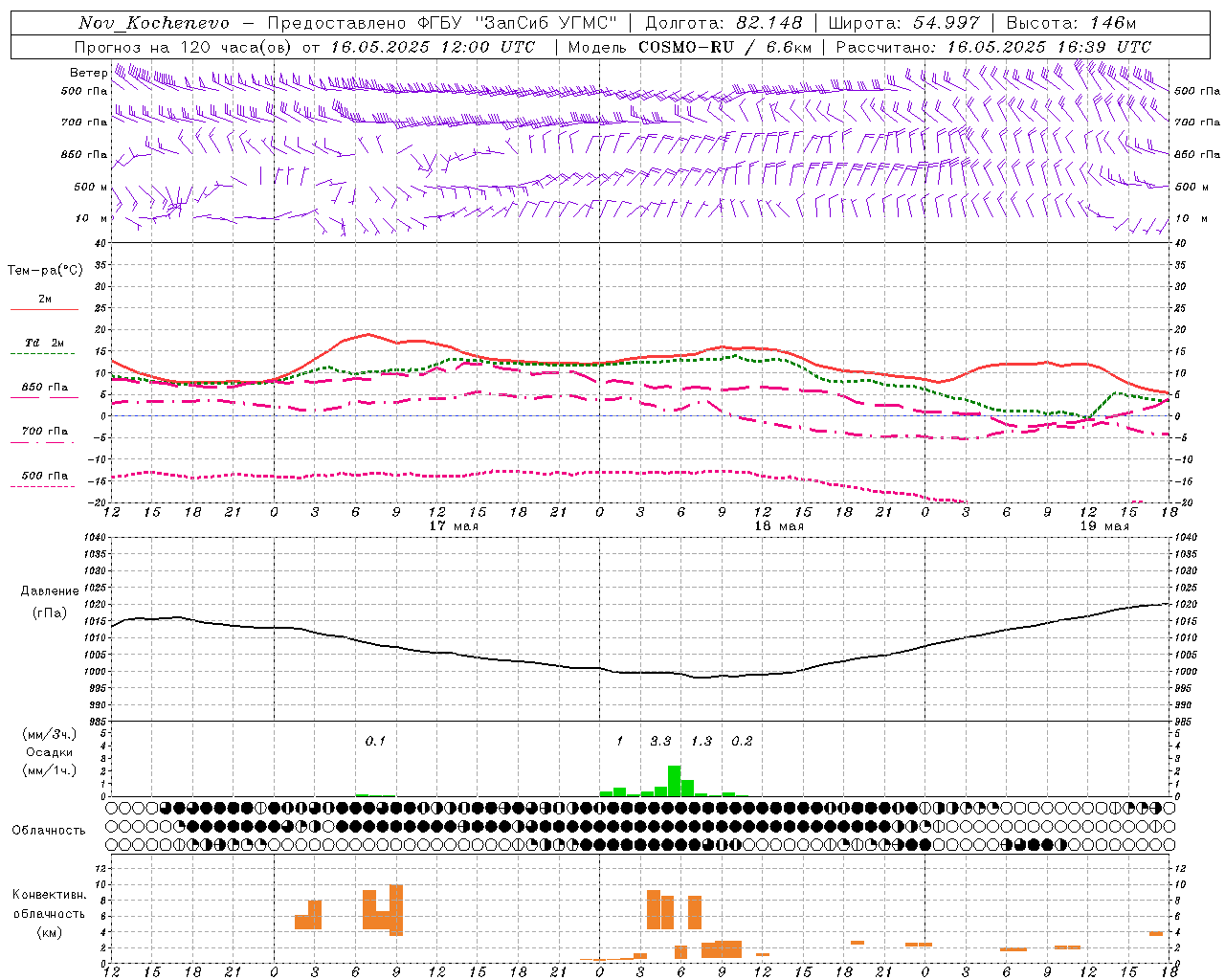Select the latitude value 54.997
Viewport: 1225px width, 980px height.
[946, 23]
